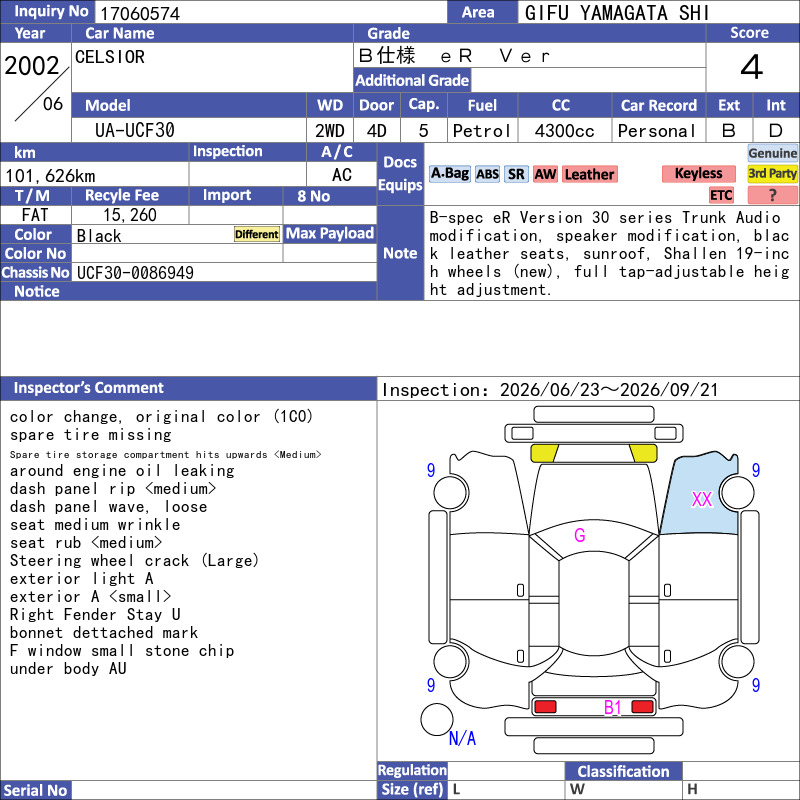Click the A-Bag equipment badge
The width and height of the screenshot is (800, 800).
(449, 174)
